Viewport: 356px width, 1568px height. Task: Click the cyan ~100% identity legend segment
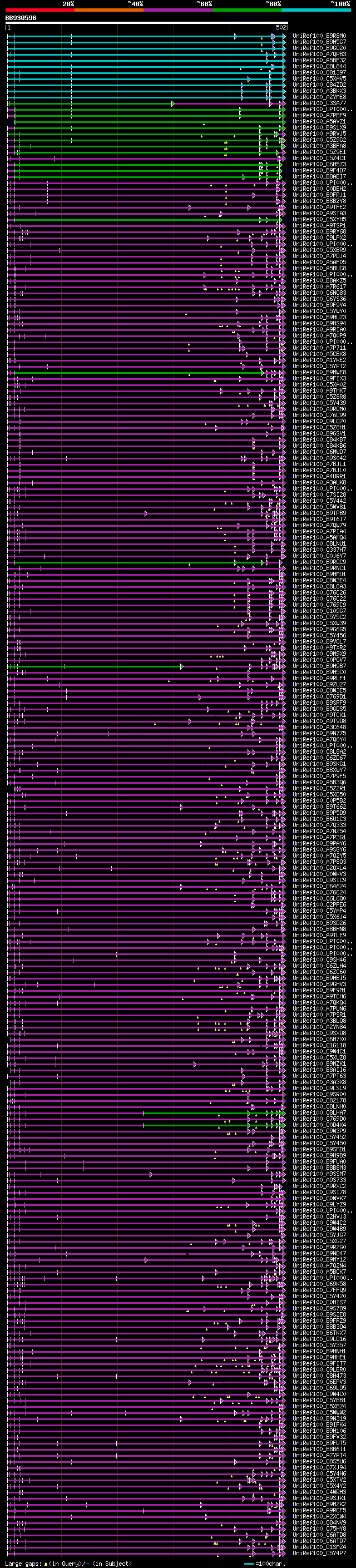click(x=316, y=10)
